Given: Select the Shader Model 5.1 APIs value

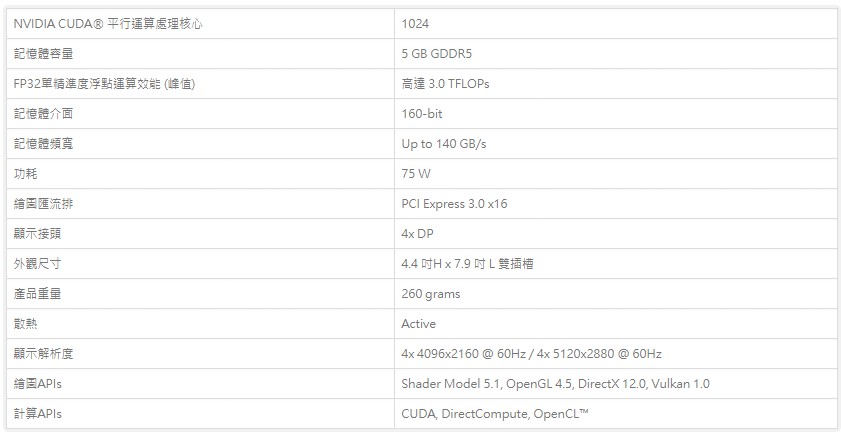Looking at the screenshot, I should coord(555,384).
